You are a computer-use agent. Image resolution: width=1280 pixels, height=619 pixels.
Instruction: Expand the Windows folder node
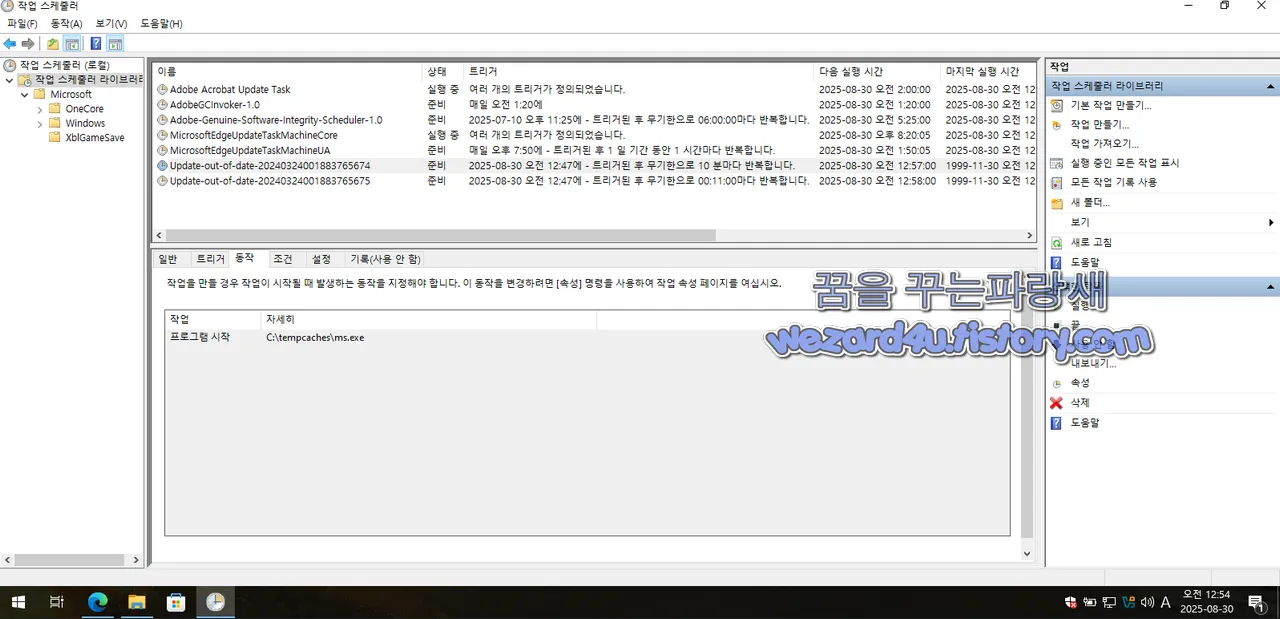coord(40,123)
